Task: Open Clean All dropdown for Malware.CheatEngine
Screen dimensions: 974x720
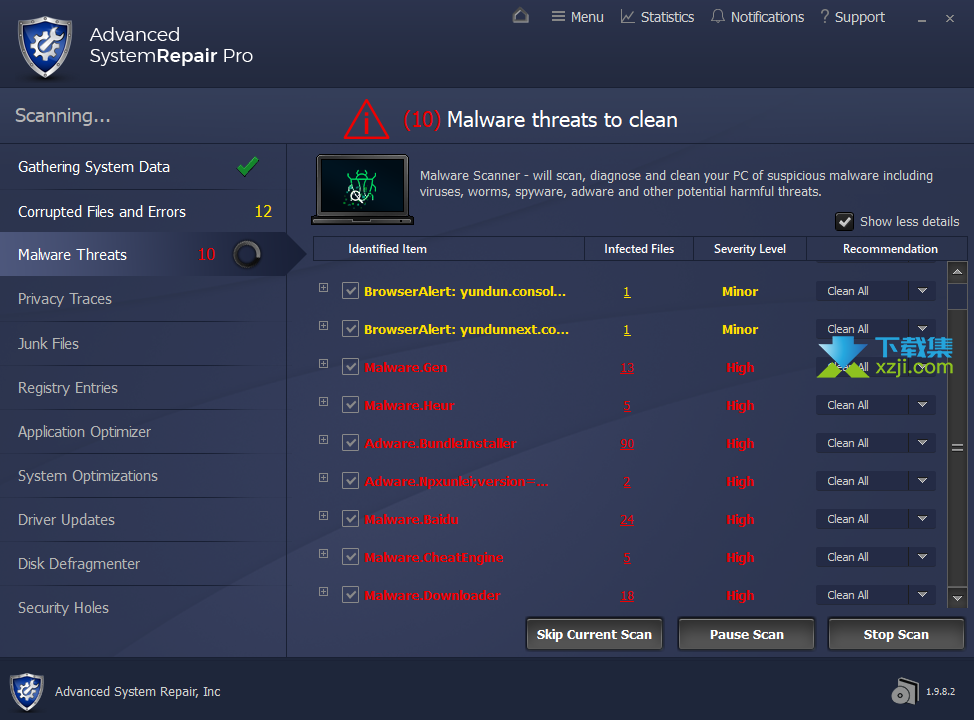Action: click(x=922, y=557)
